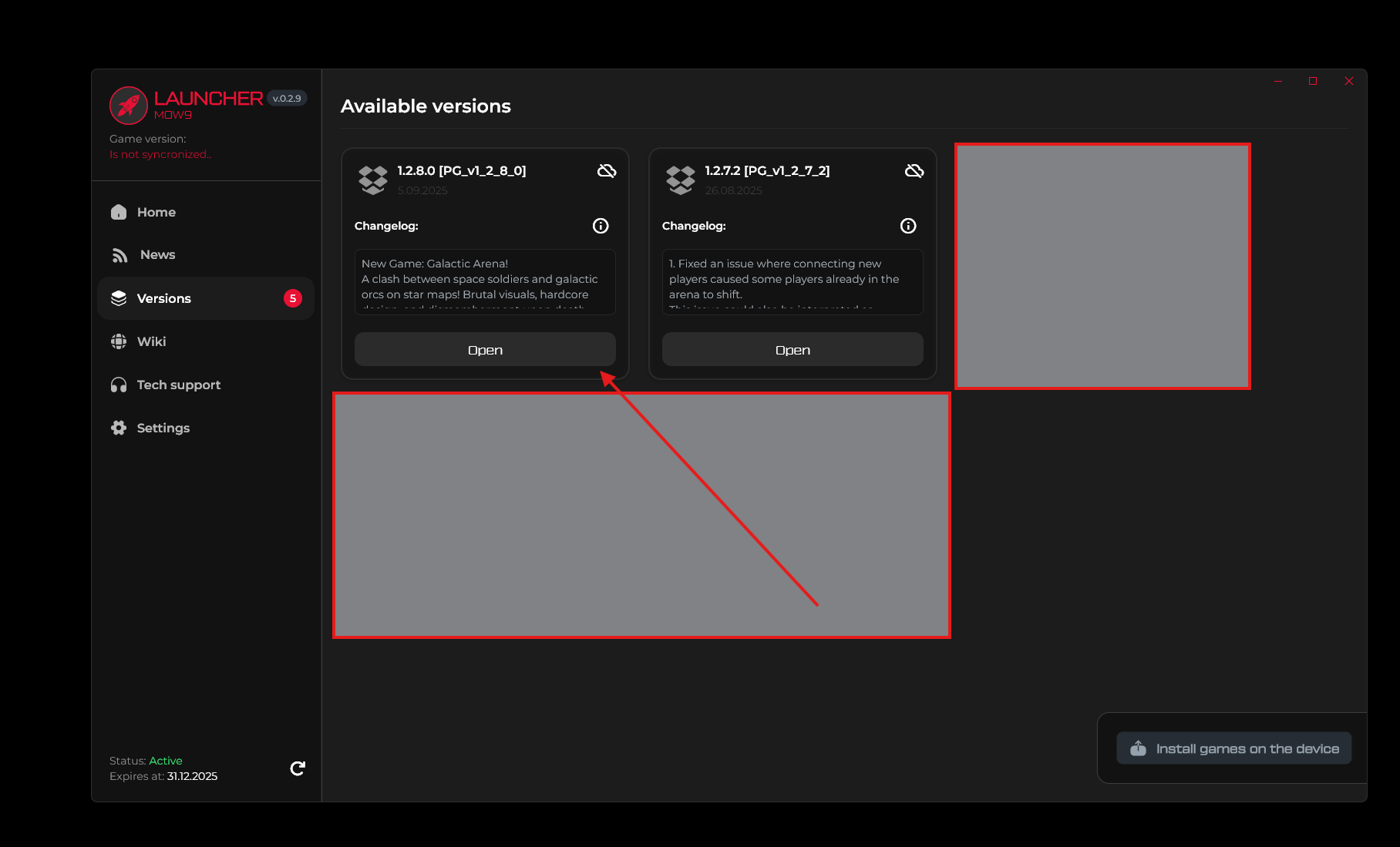Click the cloud-off icon on version 1.2.8.0
The width and height of the screenshot is (1400, 847).
coord(607,171)
